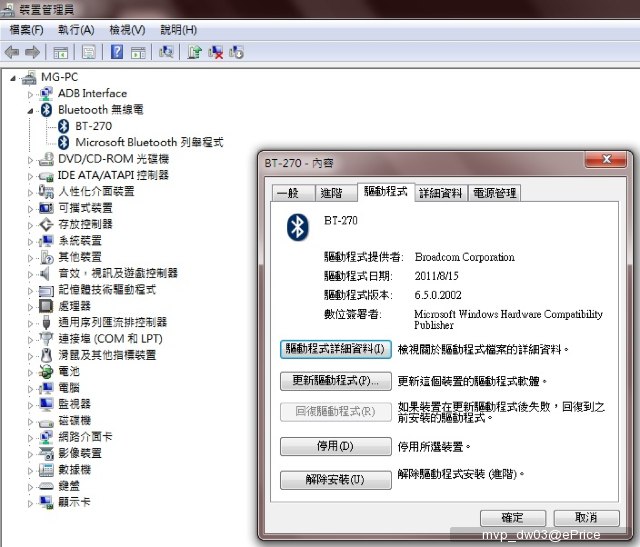Click the Bluetooth icon of Microsoft Bluetooth 列舉程式
Viewport: 640px width, 547px height.
[x=63, y=142]
